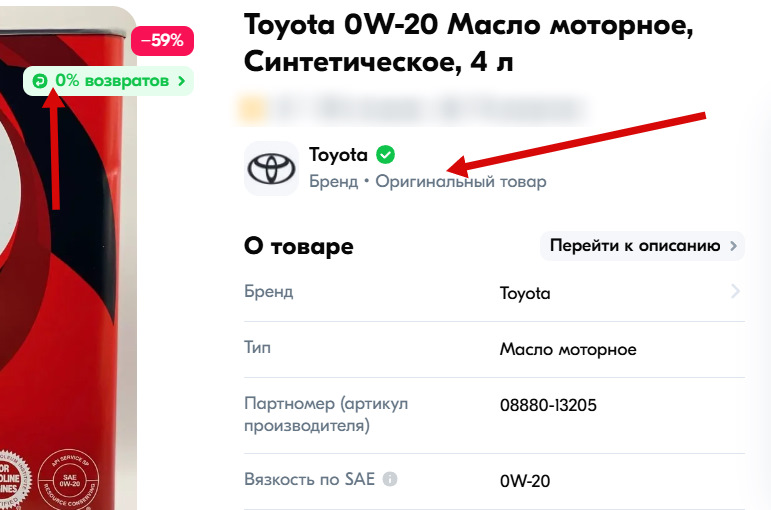Image resolution: width=771 pixels, height=510 pixels.
Task: Click the info icon next to Вязкость по SAE
Action: [x=390, y=479]
